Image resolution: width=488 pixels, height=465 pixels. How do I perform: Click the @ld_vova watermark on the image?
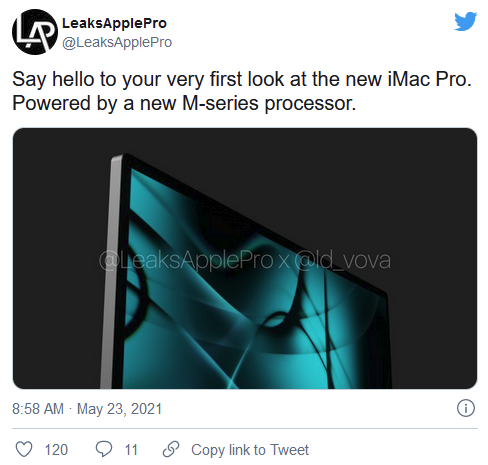343,261
